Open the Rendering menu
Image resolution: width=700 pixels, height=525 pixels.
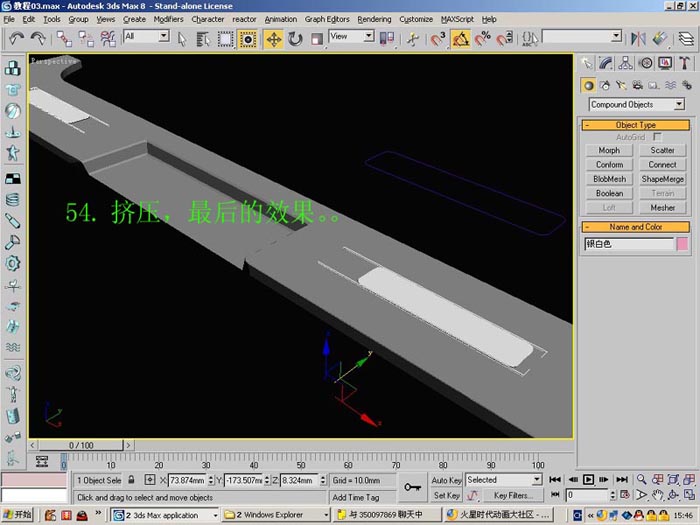374,19
